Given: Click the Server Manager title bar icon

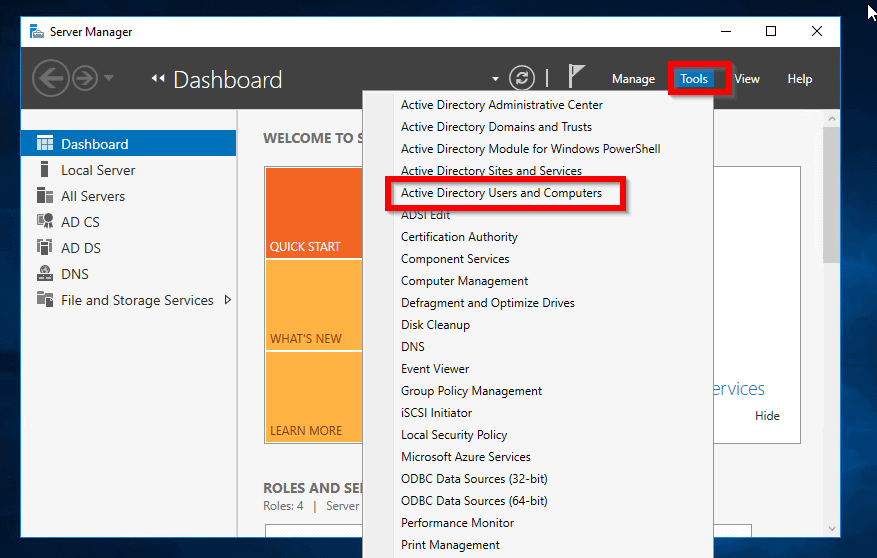Looking at the screenshot, I should pos(36,31).
